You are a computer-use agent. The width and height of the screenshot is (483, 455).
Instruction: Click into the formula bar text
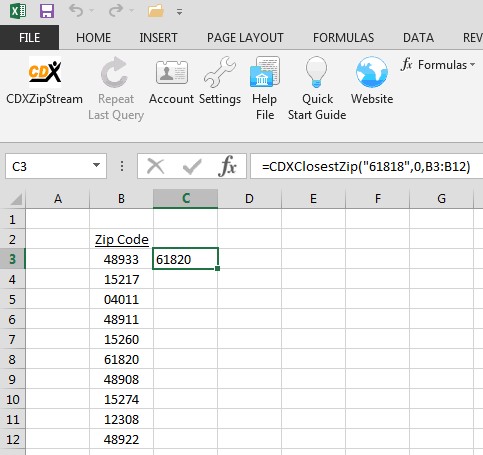click(366, 166)
